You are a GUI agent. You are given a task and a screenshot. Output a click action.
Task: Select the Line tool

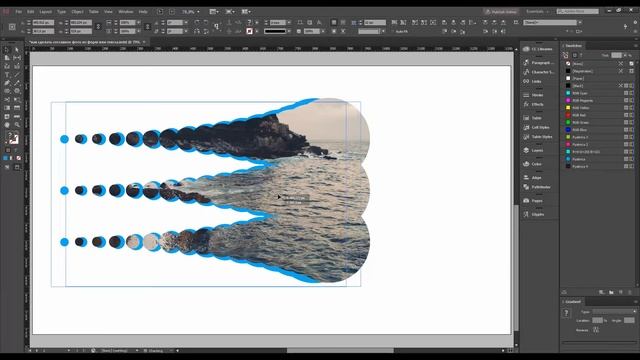point(17,75)
